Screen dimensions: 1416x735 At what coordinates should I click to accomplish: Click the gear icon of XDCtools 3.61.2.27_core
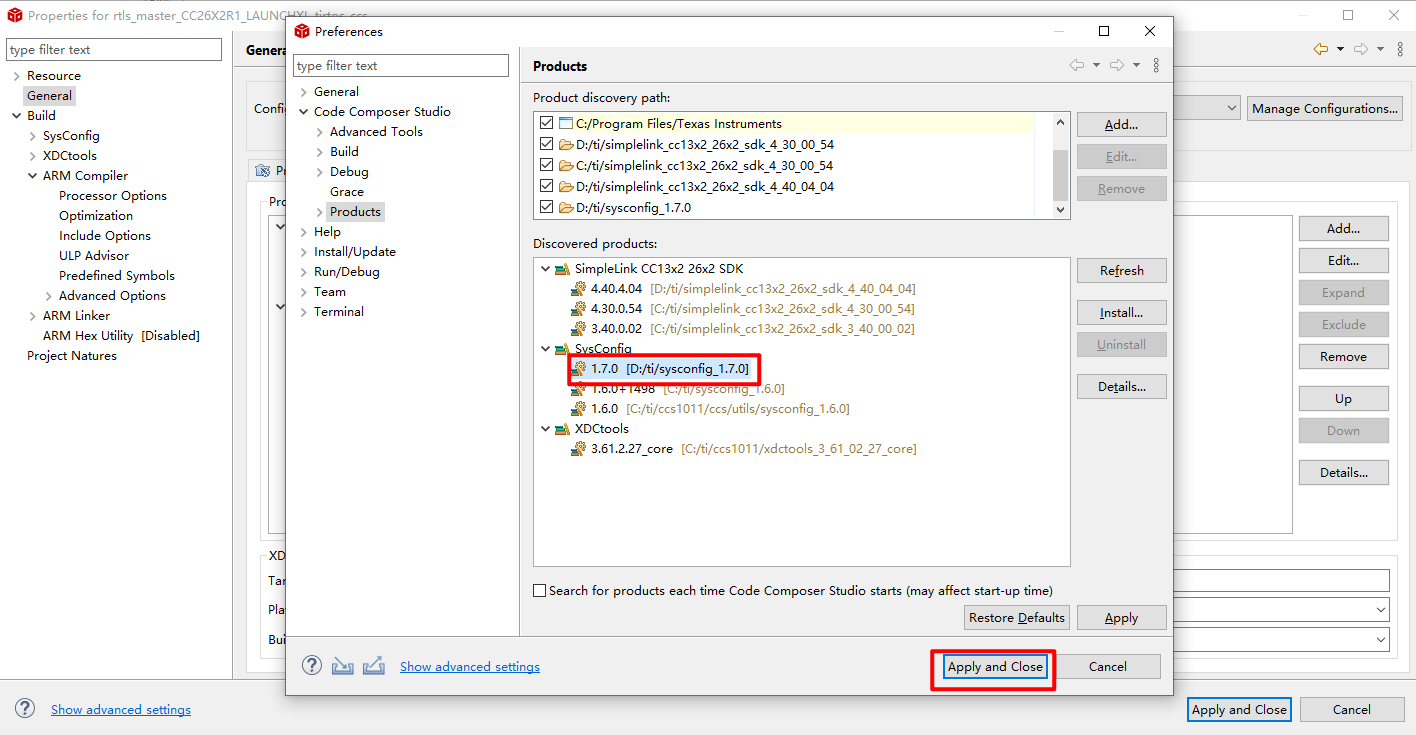(578, 448)
